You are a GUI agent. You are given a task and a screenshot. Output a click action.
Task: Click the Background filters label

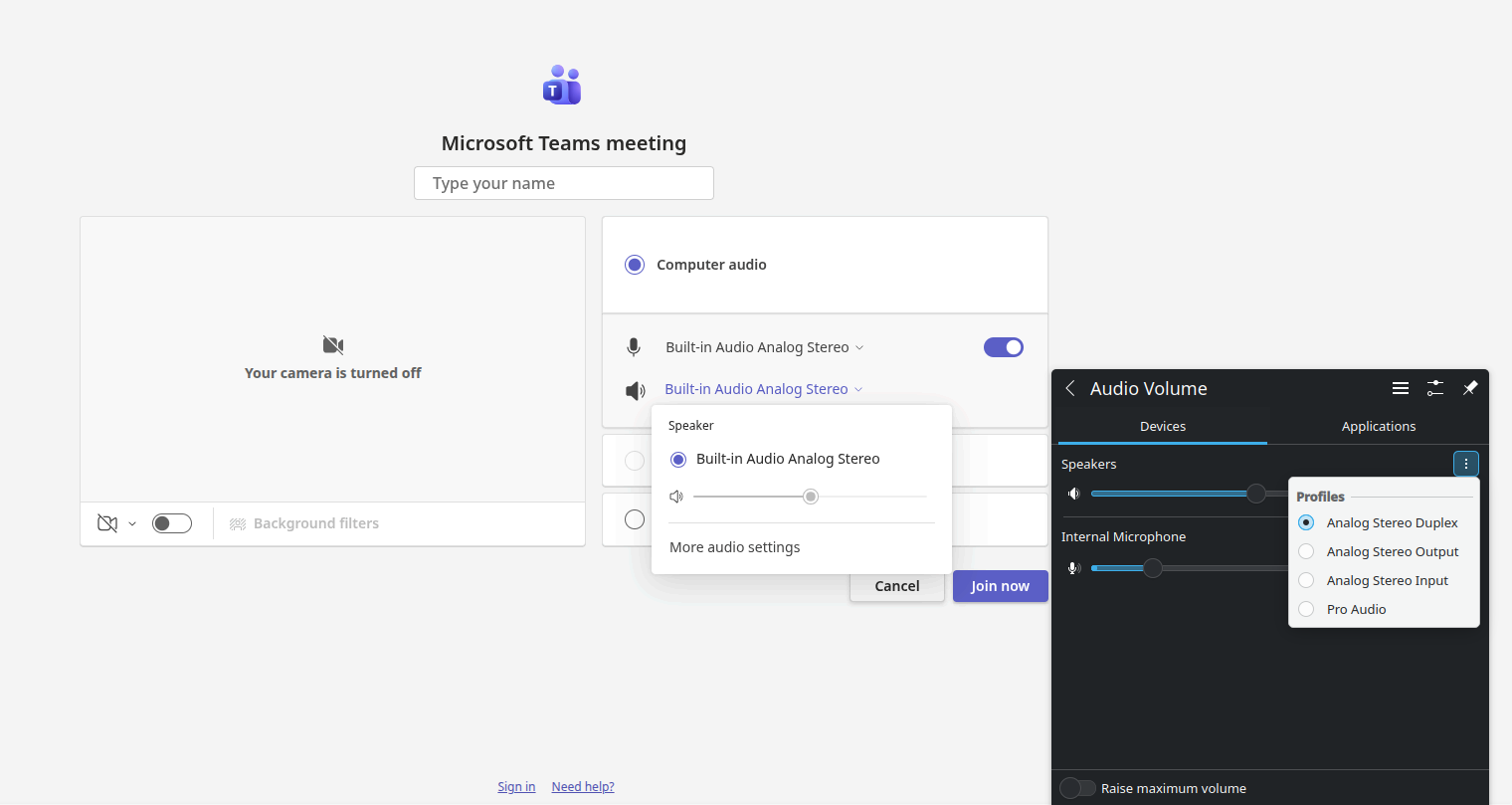click(316, 523)
